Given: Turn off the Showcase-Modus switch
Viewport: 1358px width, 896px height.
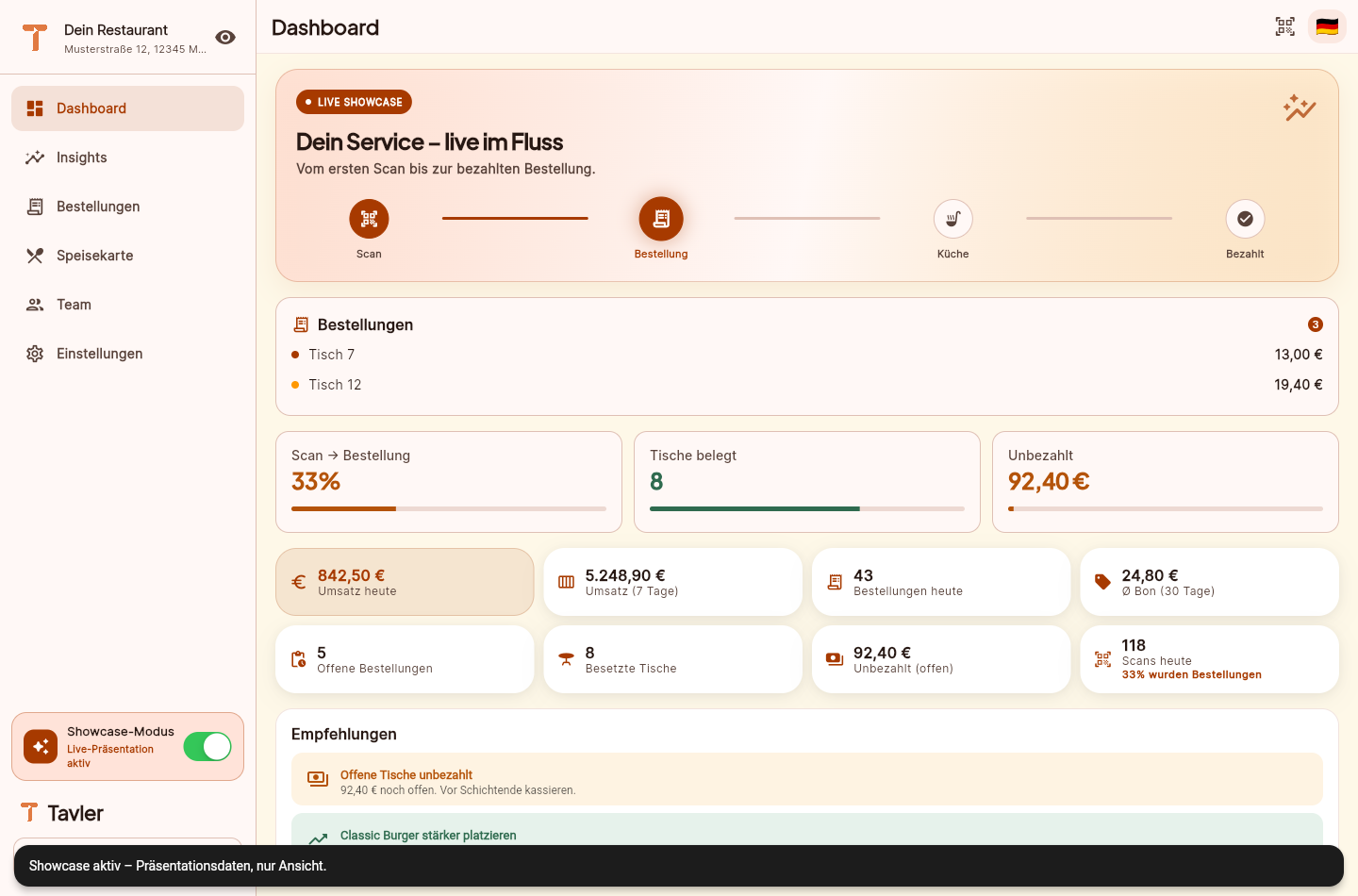Looking at the screenshot, I should (x=207, y=747).
